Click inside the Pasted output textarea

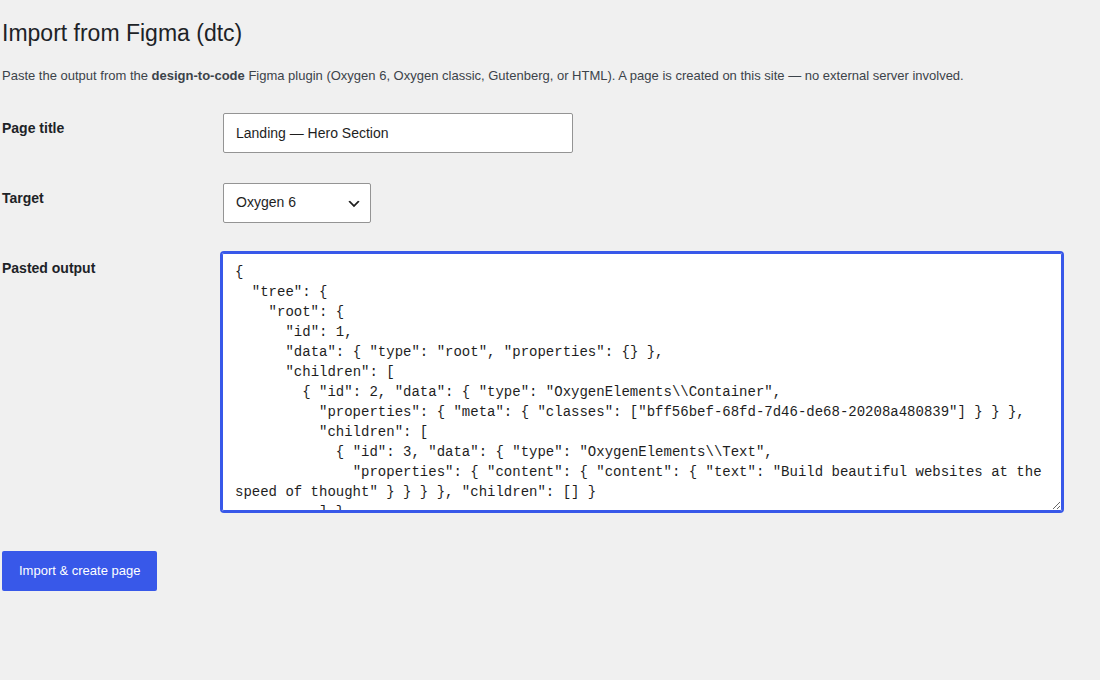tap(642, 382)
